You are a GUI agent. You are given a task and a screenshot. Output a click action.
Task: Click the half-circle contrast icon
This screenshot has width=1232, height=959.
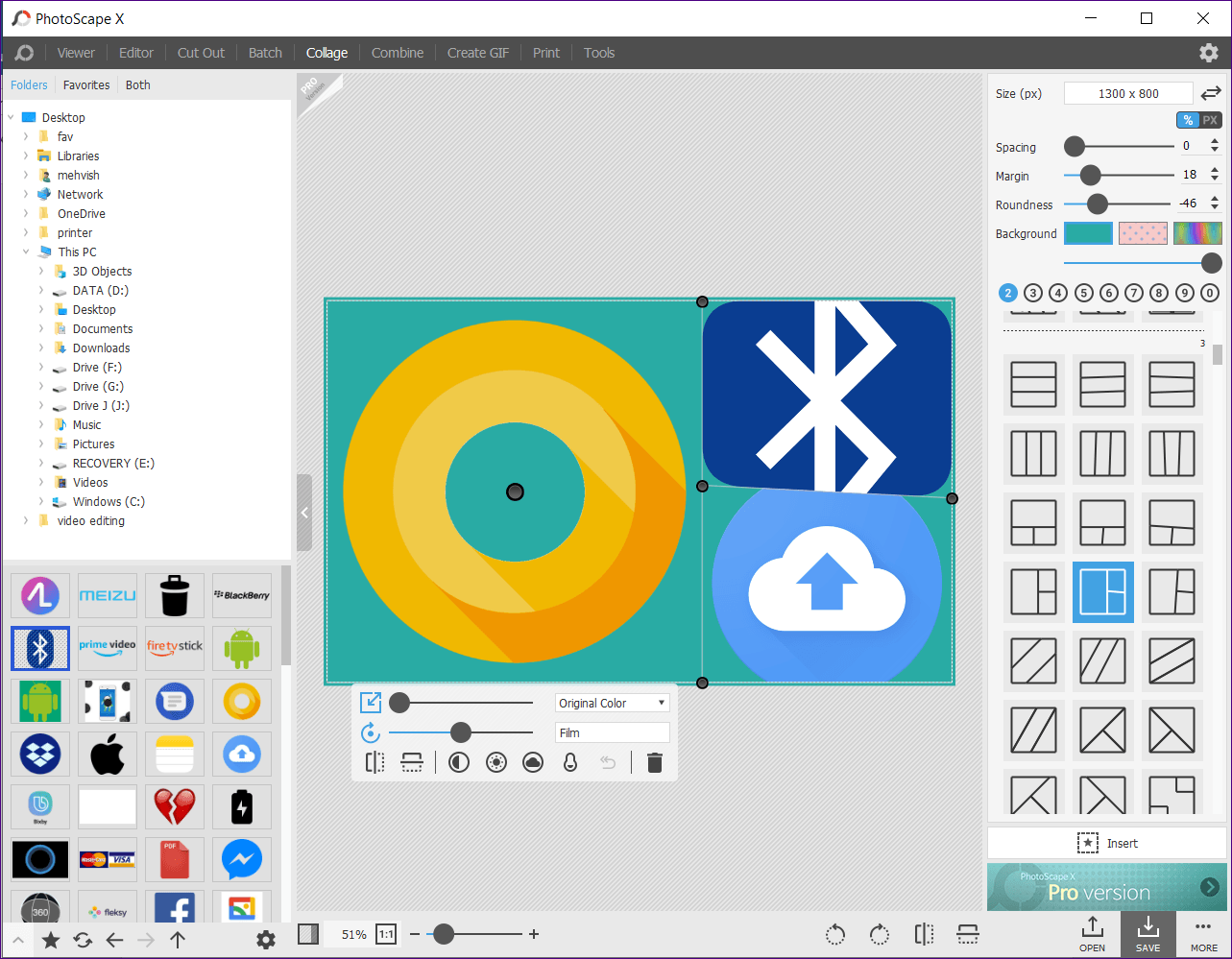click(x=459, y=763)
